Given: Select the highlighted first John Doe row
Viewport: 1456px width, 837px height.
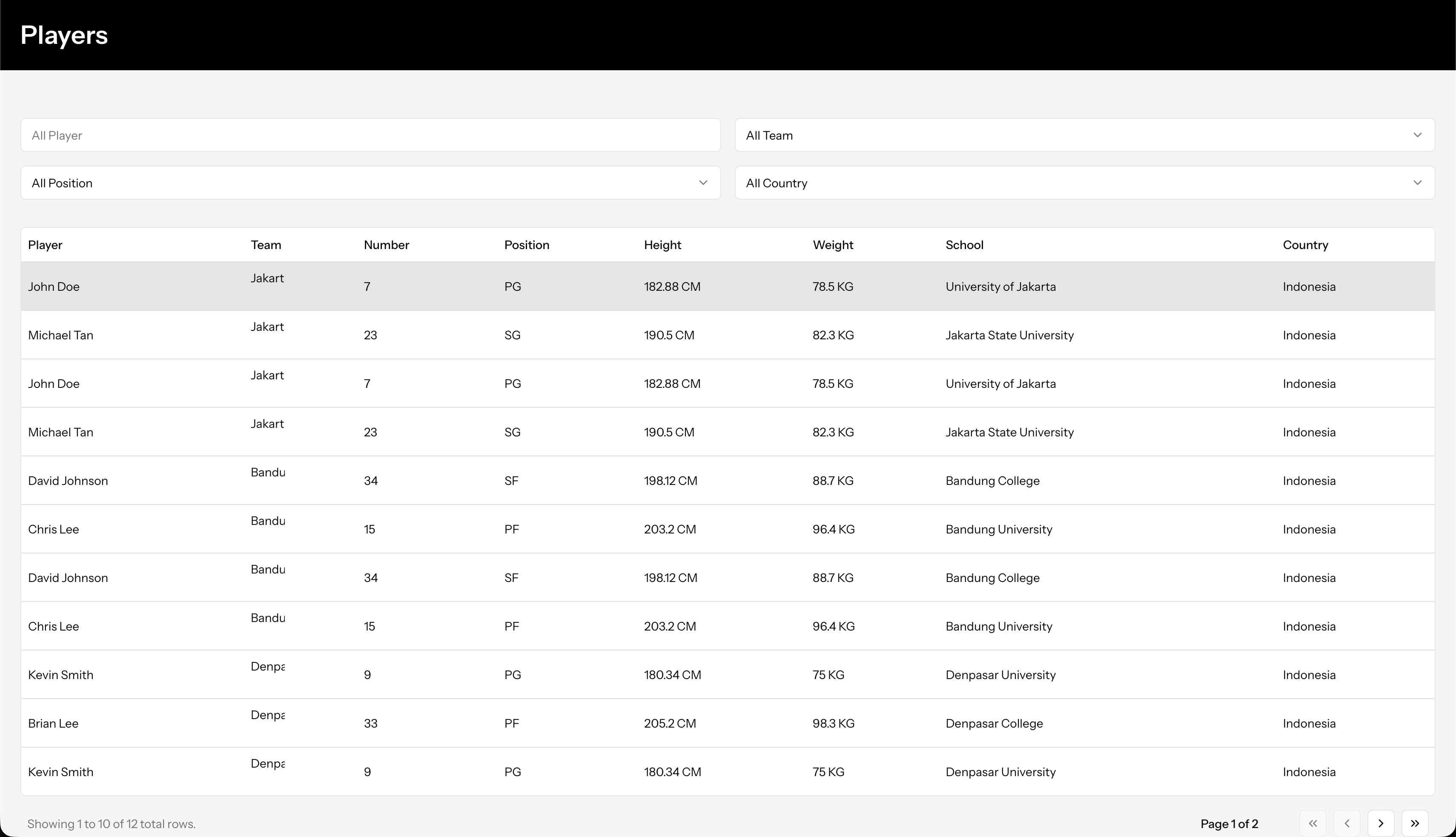Looking at the screenshot, I should 728,286.
